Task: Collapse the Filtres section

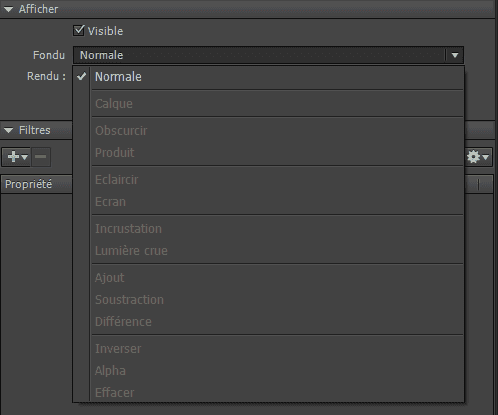Action: click(9, 130)
